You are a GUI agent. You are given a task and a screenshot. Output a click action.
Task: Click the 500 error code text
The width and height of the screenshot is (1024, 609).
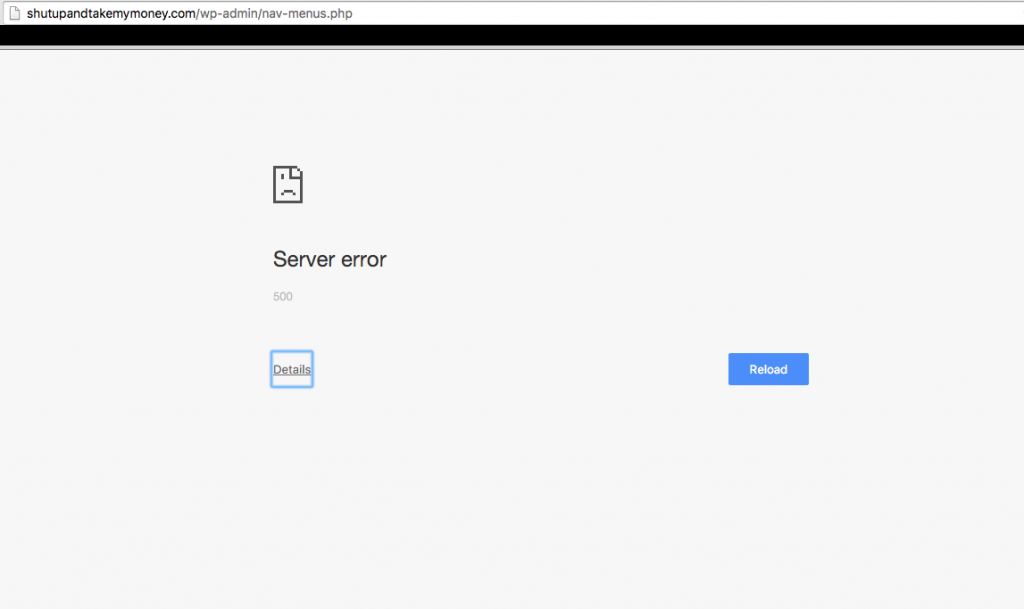(x=283, y=297)
